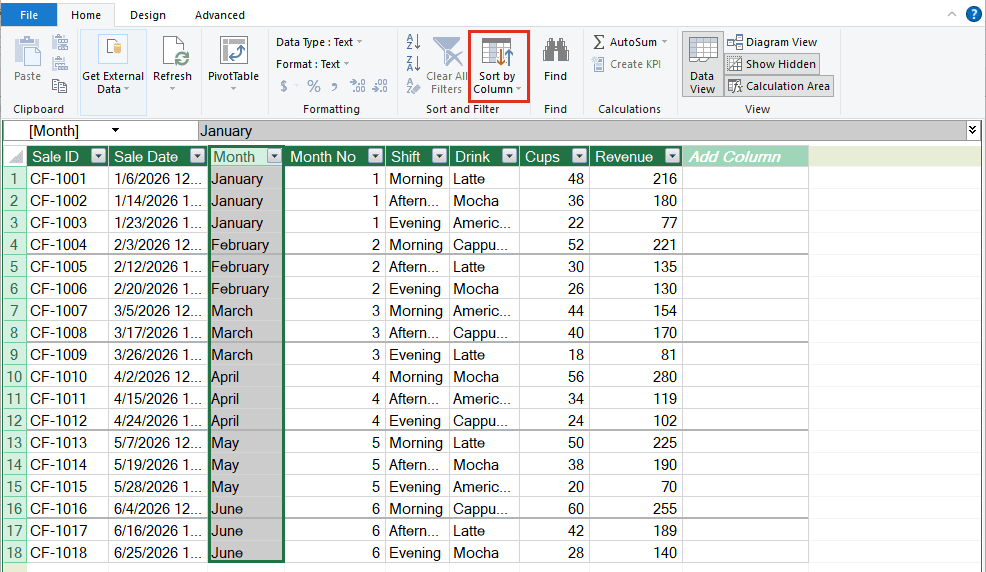The image size is (986, 572).
Task: Decrease decimal places
Action: [380, 85]
